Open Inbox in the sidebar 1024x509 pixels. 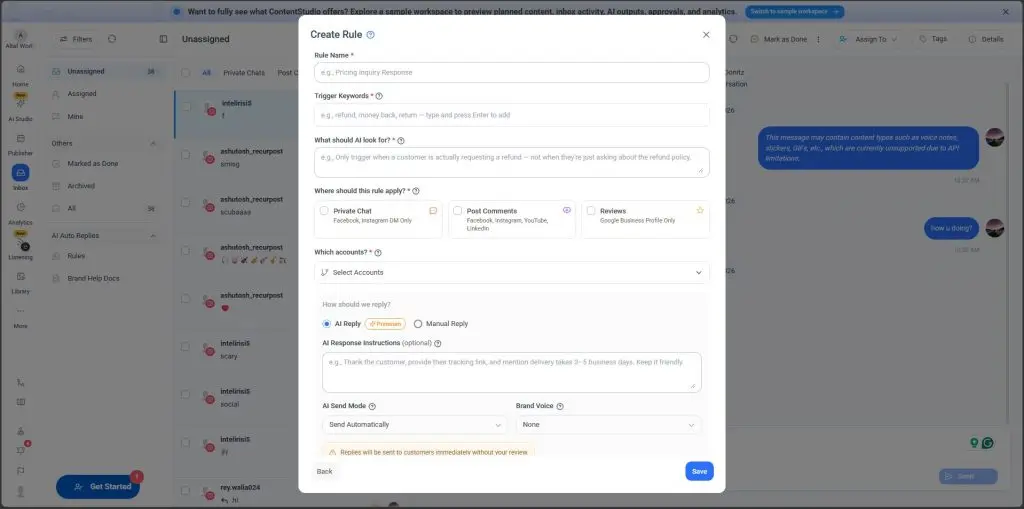point(20,177)
